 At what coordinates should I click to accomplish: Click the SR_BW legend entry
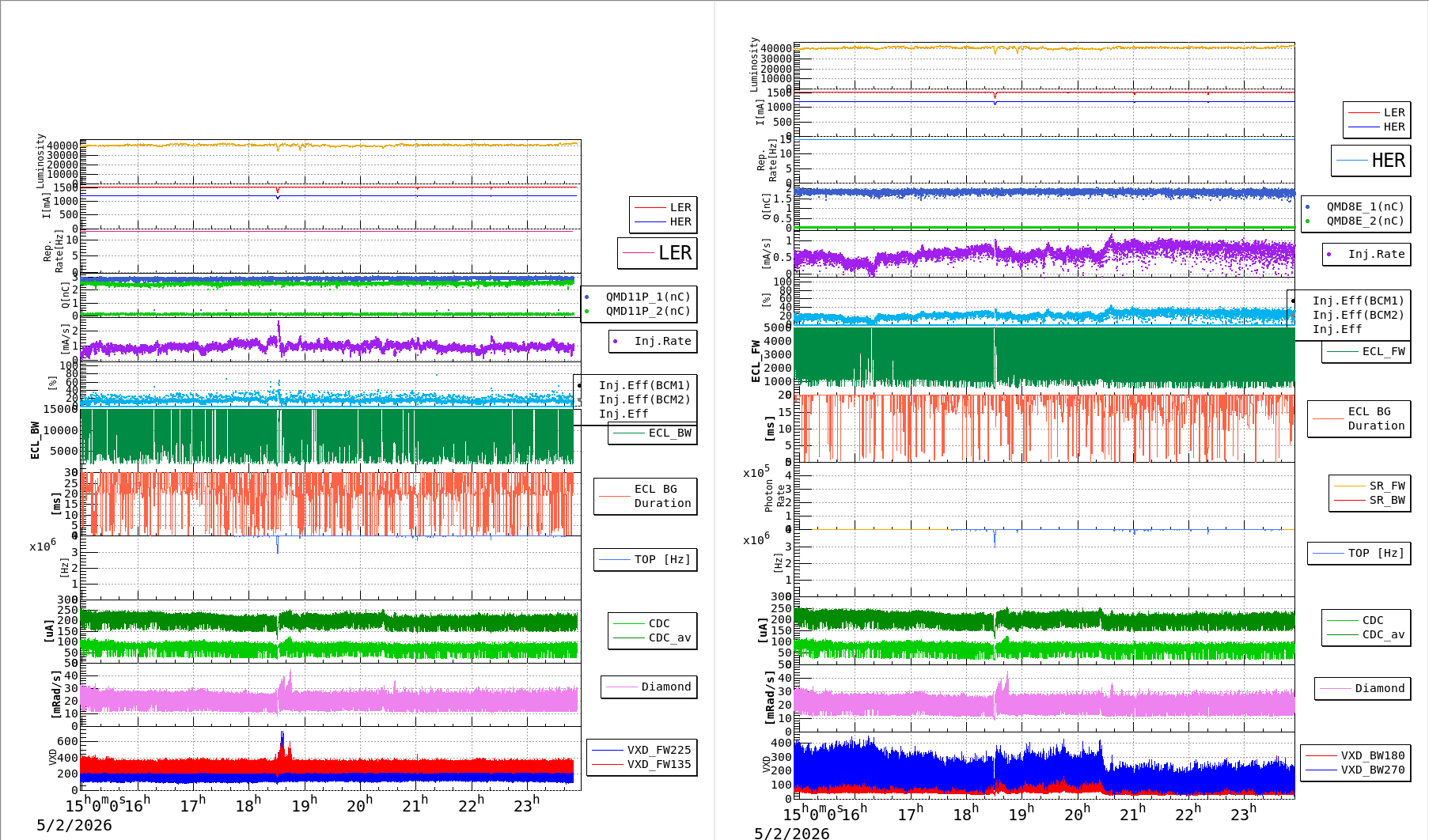[x=1370, y=500]
